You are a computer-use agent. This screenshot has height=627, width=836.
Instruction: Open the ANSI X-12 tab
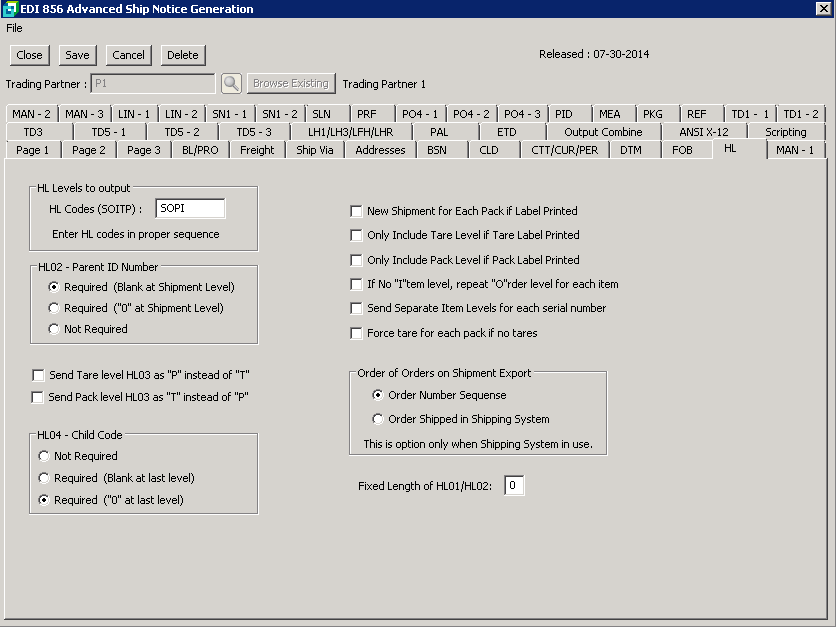703,132
